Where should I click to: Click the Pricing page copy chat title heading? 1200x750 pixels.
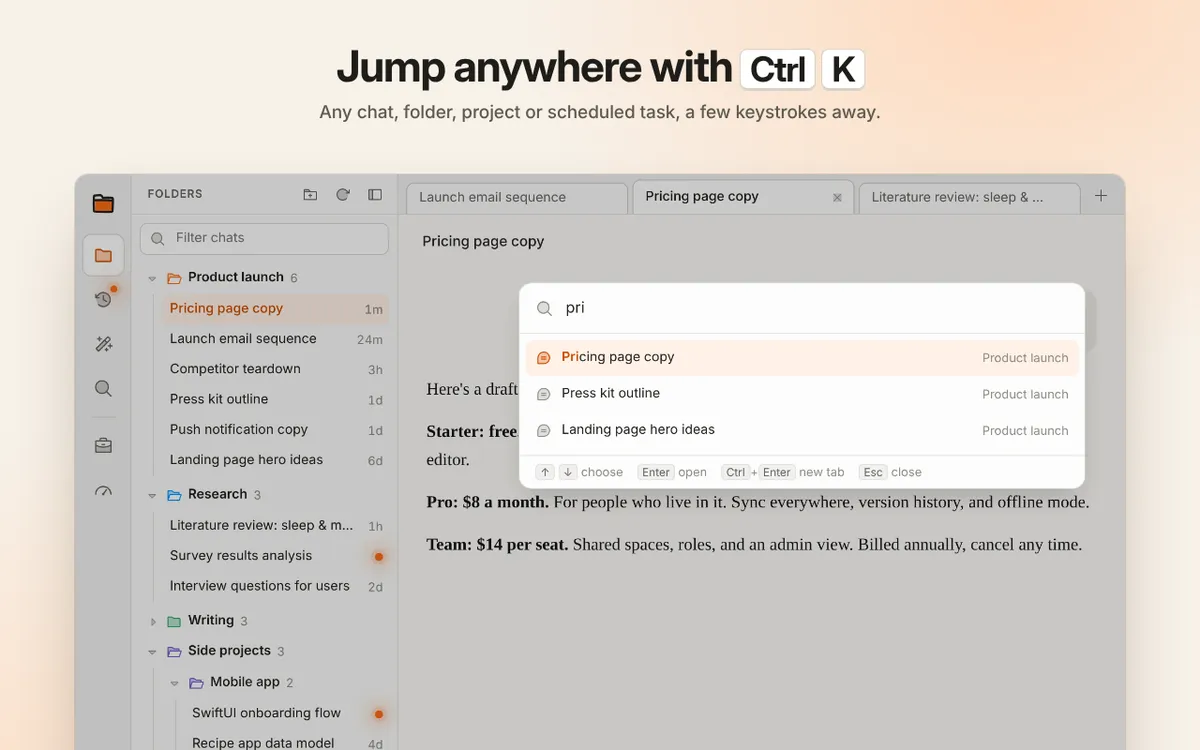pyautogui.click(x=483, y=242)
